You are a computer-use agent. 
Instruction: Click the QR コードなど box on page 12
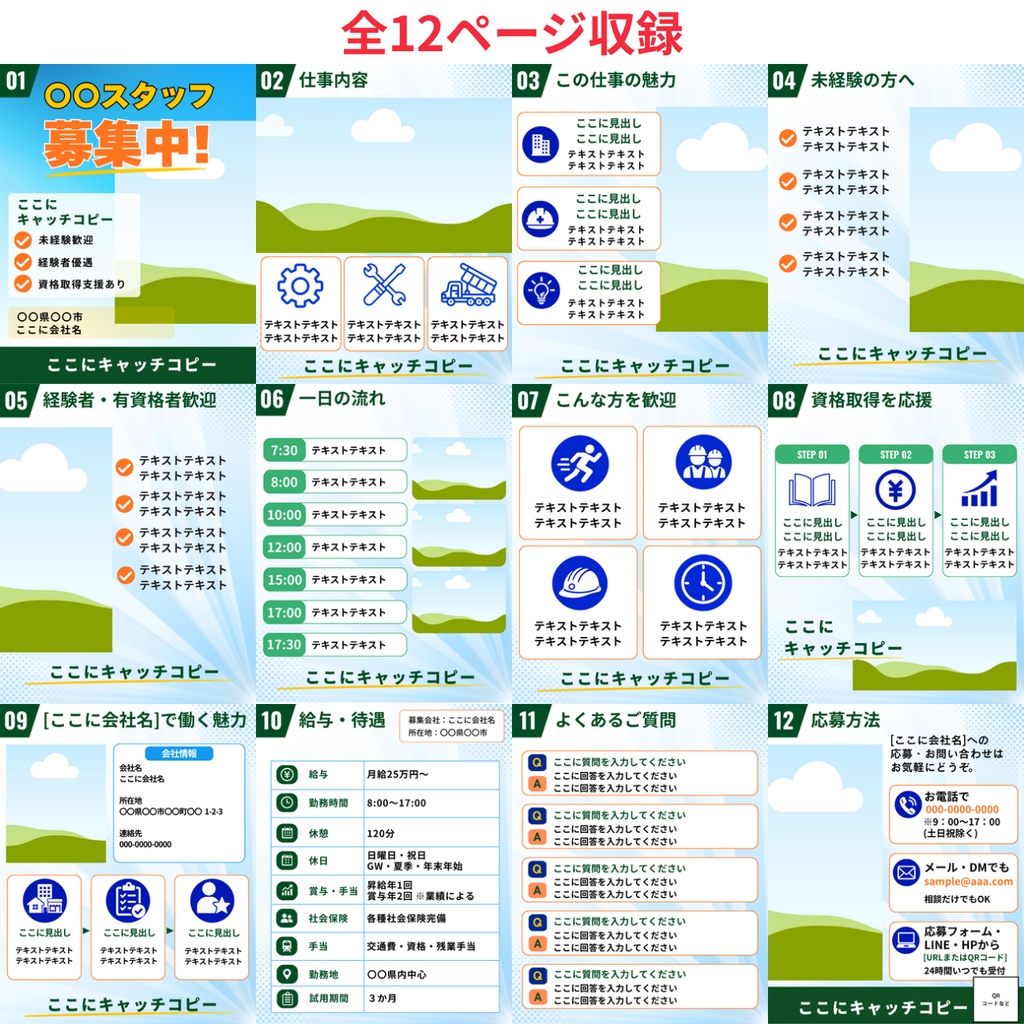pos(995,999)
